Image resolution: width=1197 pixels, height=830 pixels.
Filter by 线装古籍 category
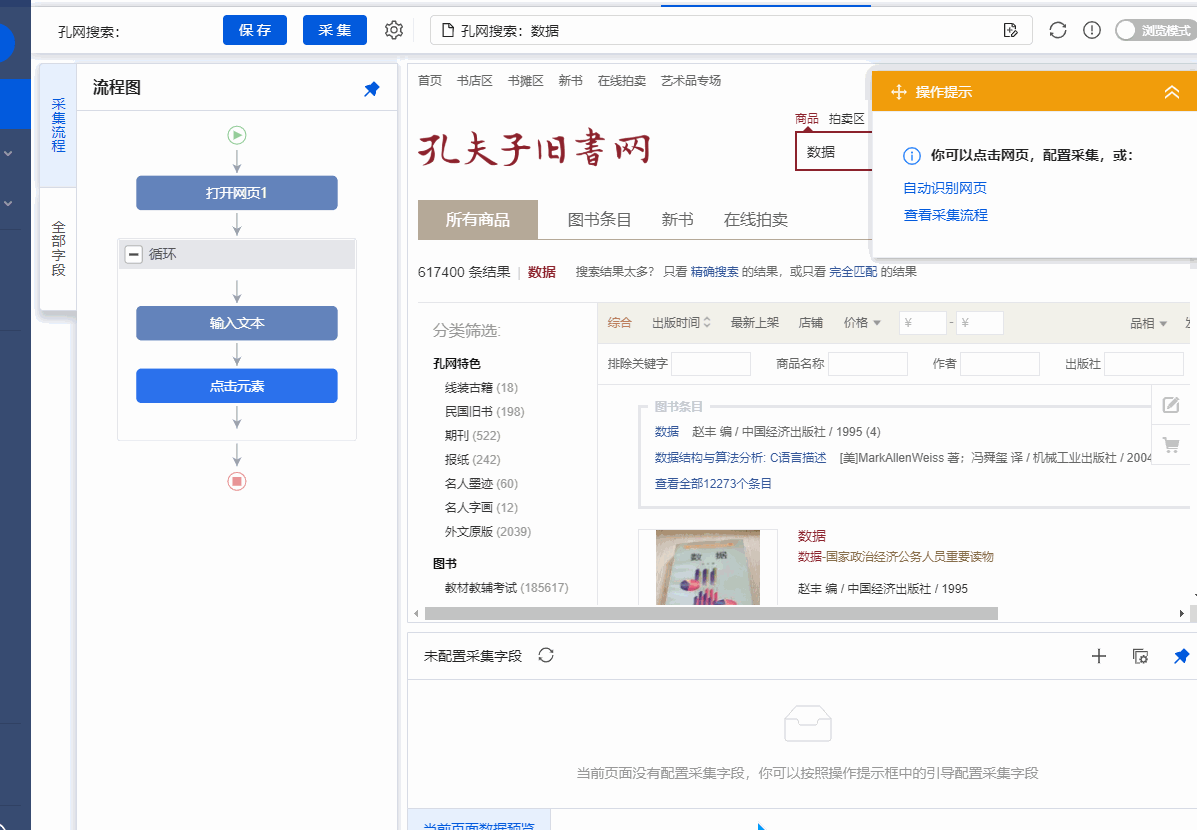pyautogui.click(x=481, y=388)
